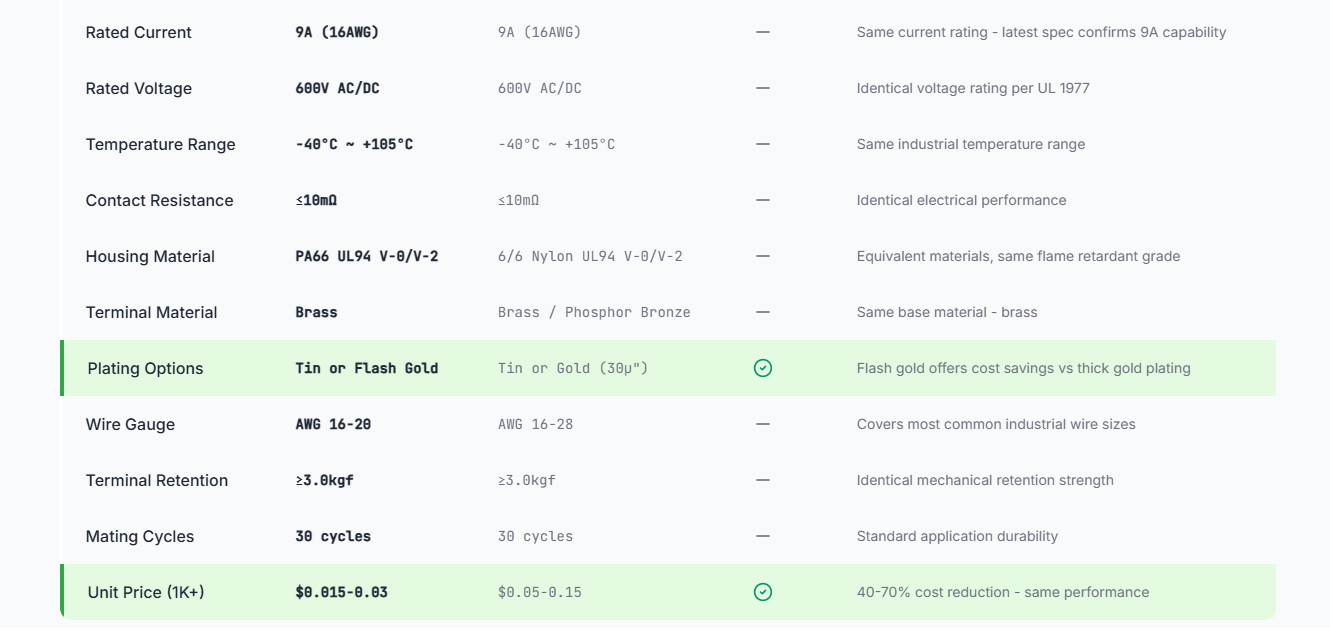Click the green checkmark in Unit Price row
The image size is (1330, 637).
coord(763,592)
